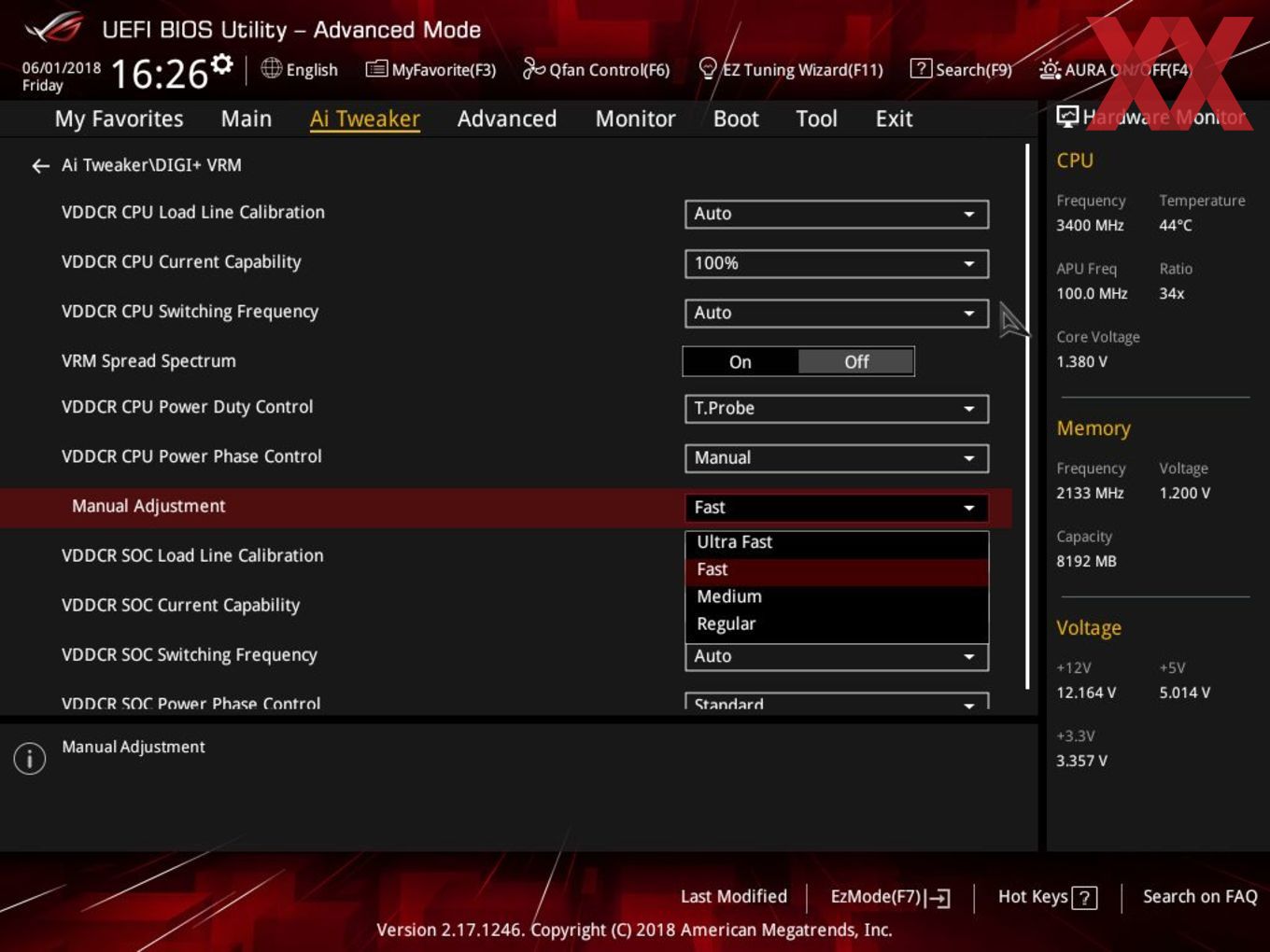The image size is (1270, 952).
Task: Select Fast option in list
Action: click(837, 569)
